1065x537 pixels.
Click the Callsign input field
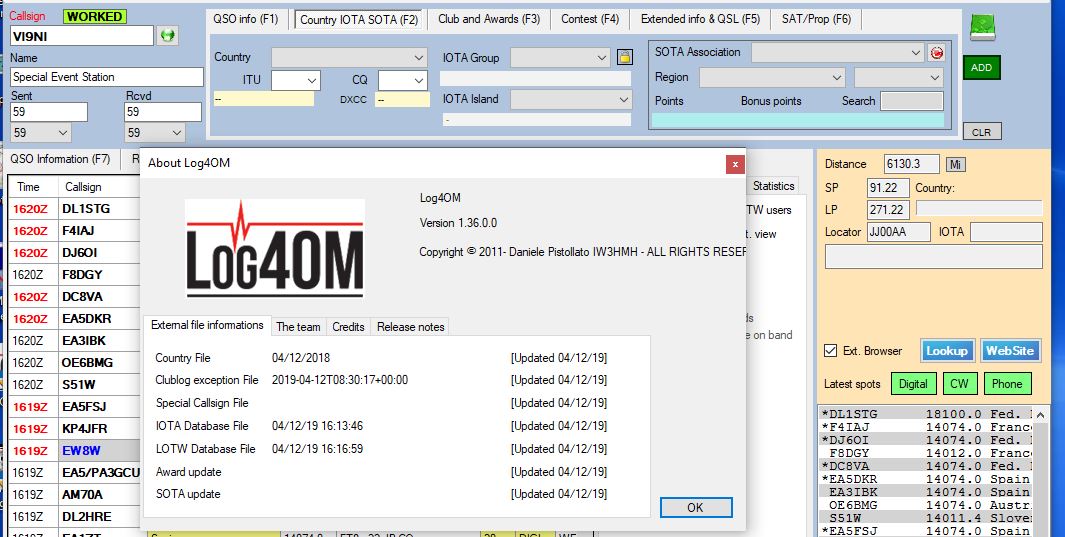pos(82,36)
